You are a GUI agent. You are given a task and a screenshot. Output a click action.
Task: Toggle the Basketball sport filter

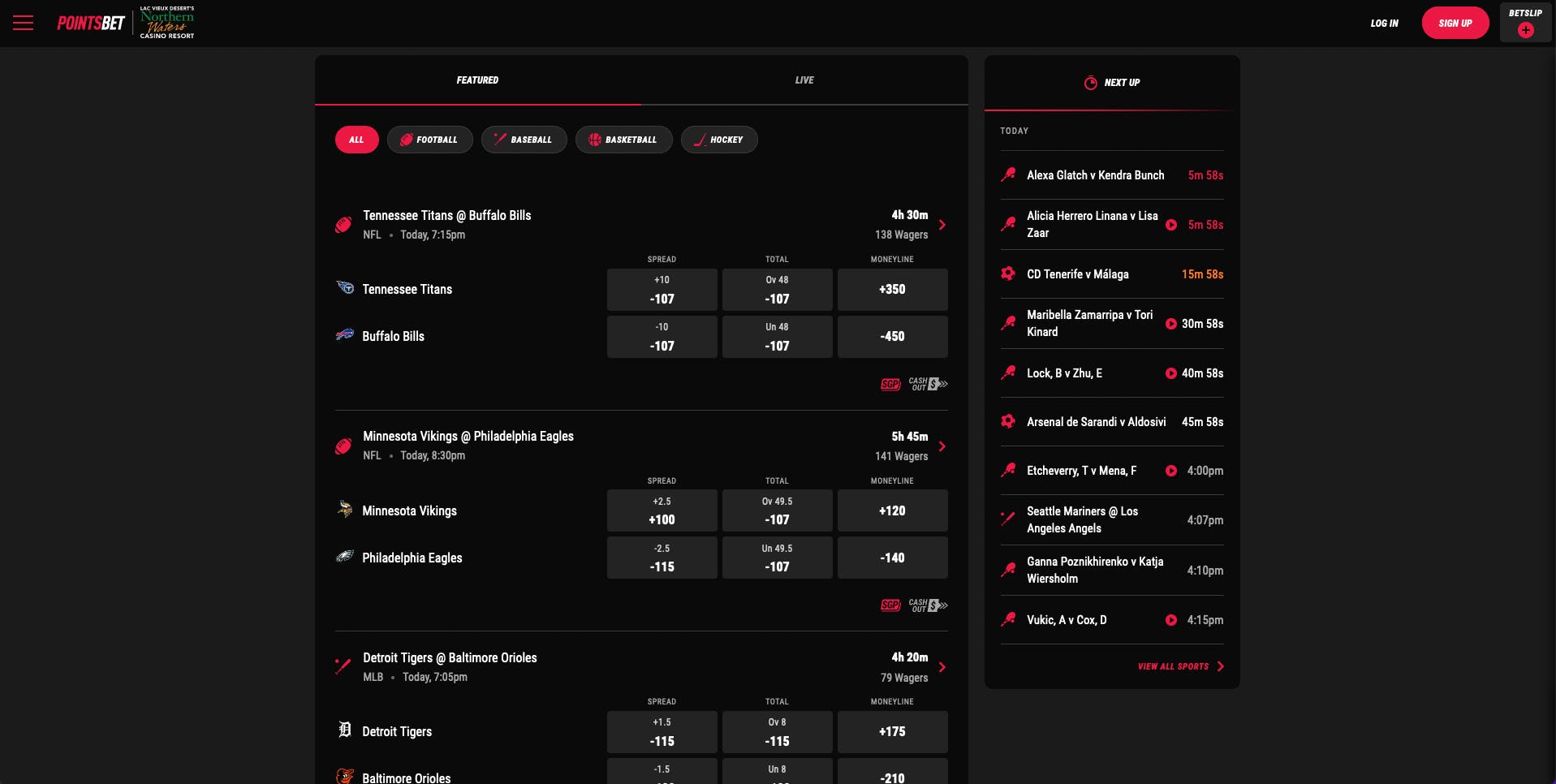[623, 140]
